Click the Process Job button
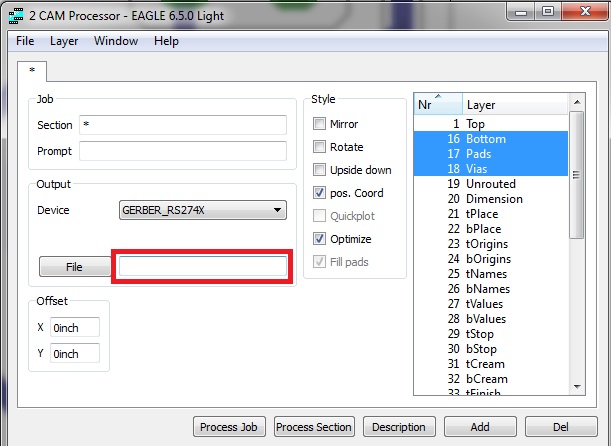 [229, 427]
